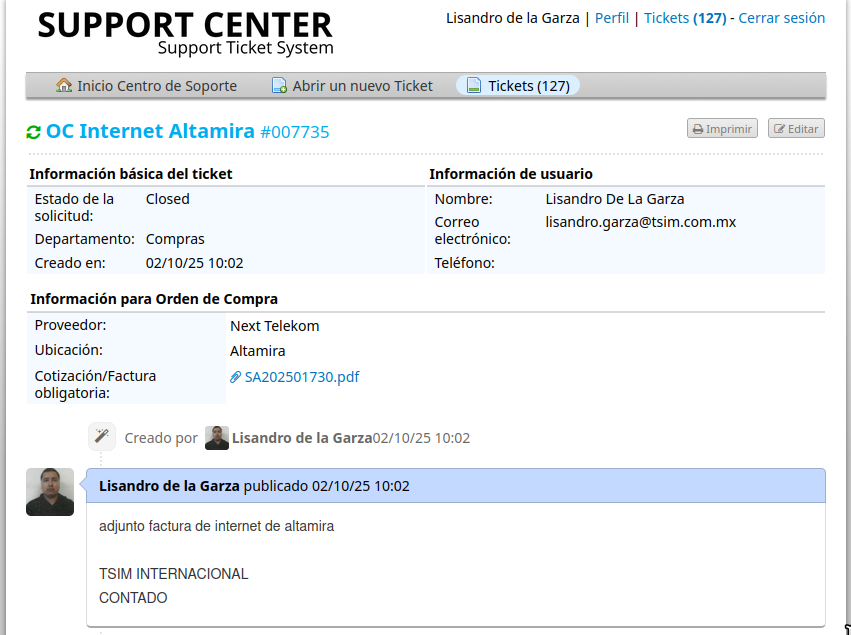Screen dimensions: 851x635
Task: Click the magic wand icon in thread timeline
Action: pos(101,437)
